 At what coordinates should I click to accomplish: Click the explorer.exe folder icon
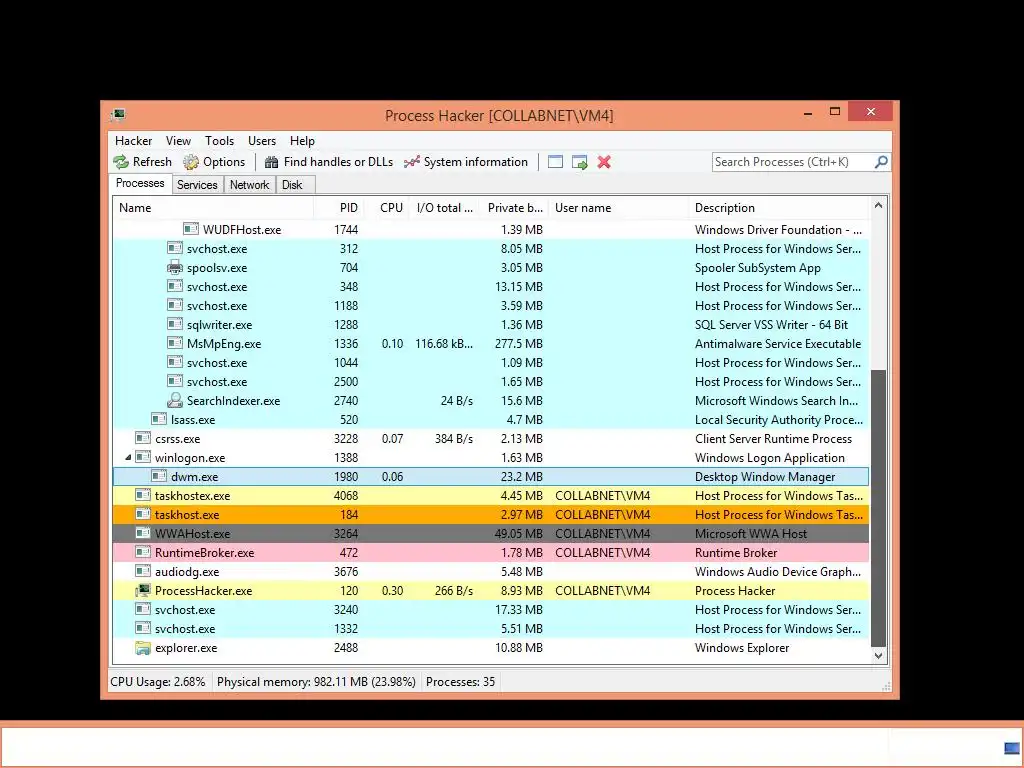pyautogui.click(x=142, y=648)
